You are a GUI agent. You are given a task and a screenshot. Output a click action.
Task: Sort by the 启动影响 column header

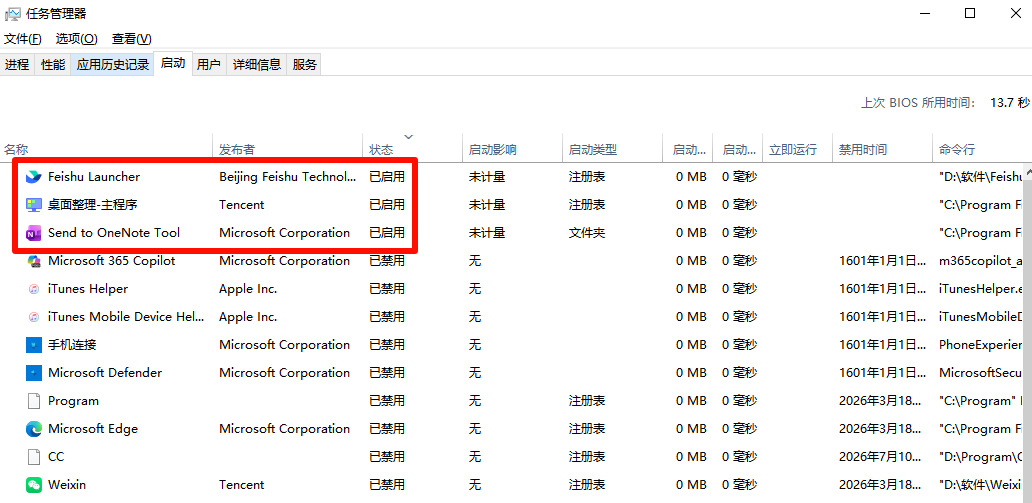513,149
